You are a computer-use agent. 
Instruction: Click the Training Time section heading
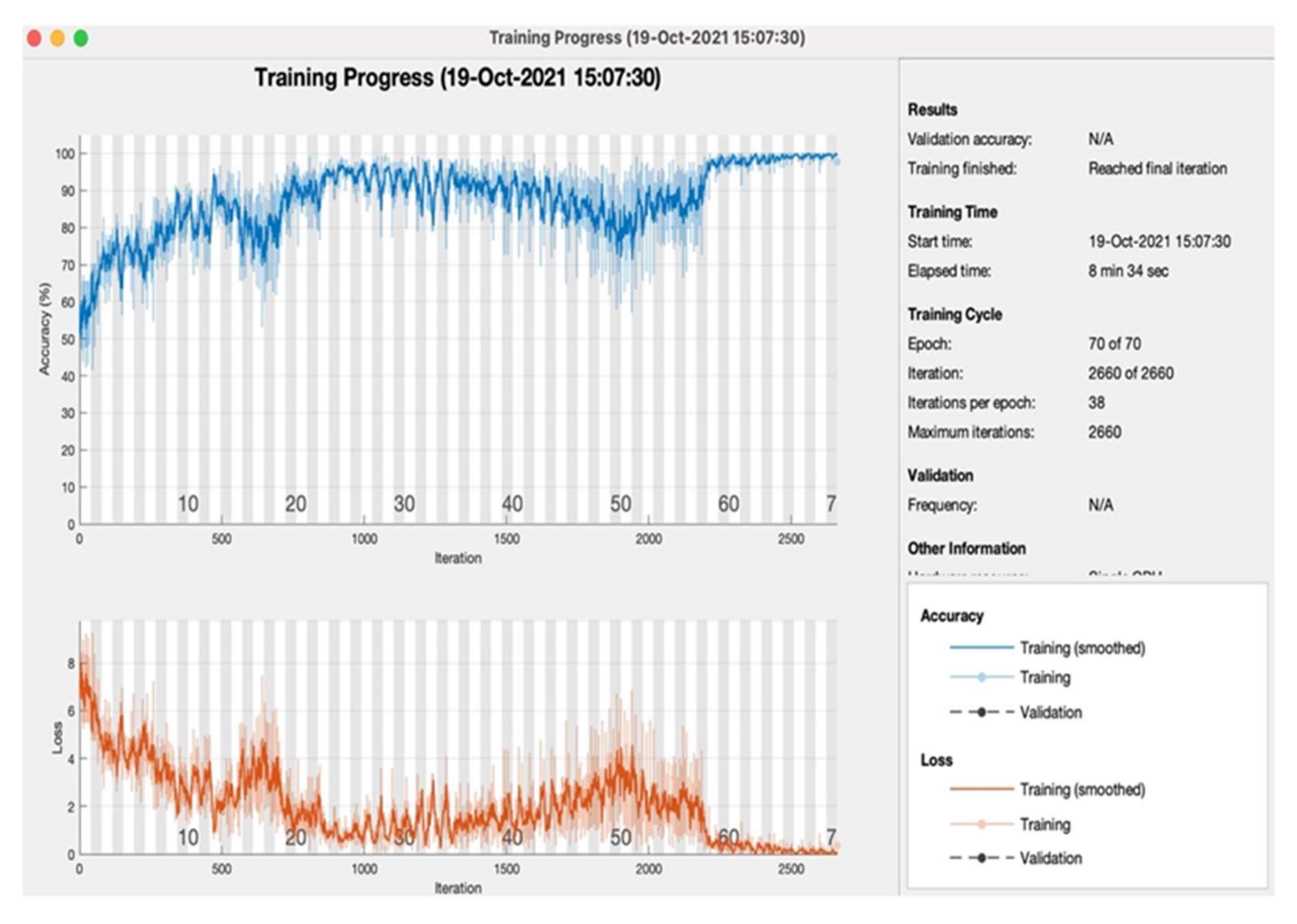coord(952,212)
